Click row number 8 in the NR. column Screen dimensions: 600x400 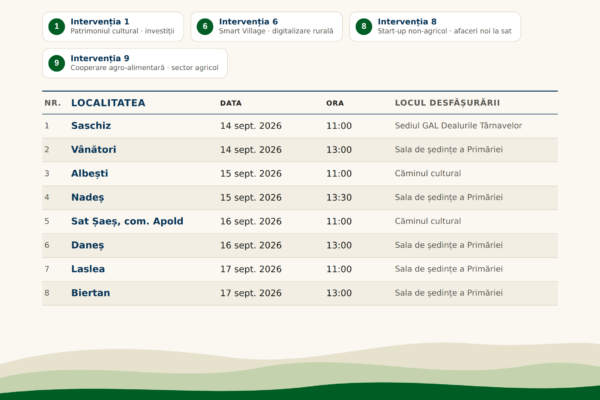[x=47, y=293]
